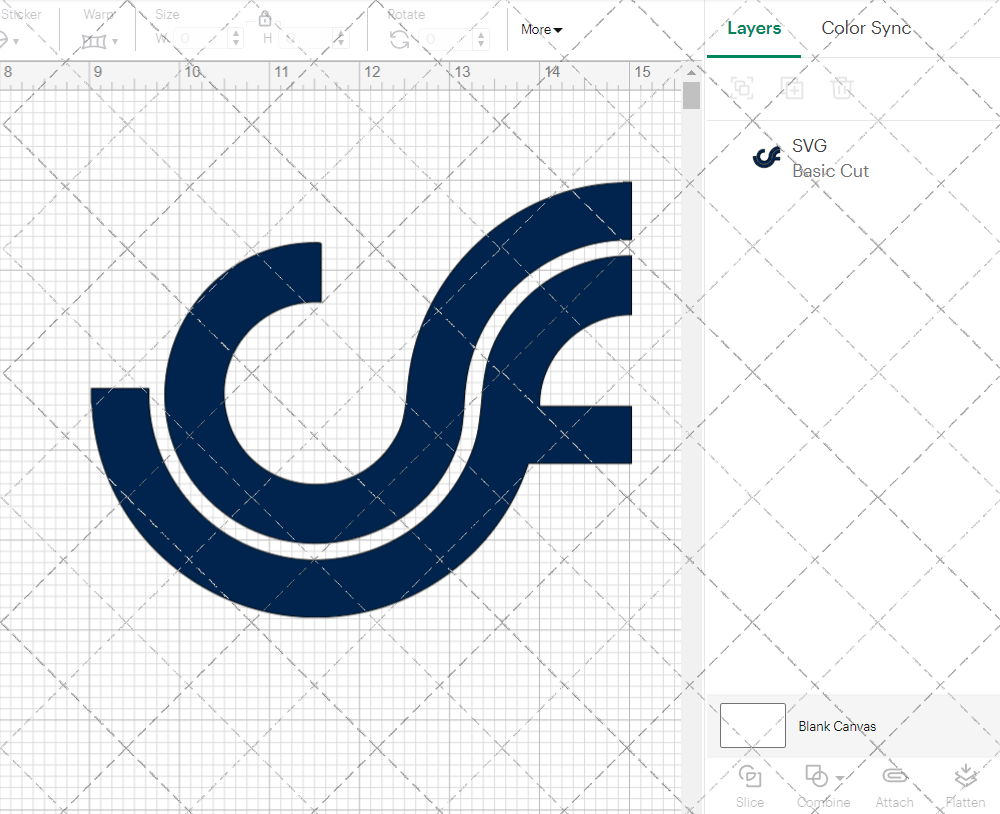Switch to the Layers tab
Viewport: 1000px width, 814px height.
[754, 28]
